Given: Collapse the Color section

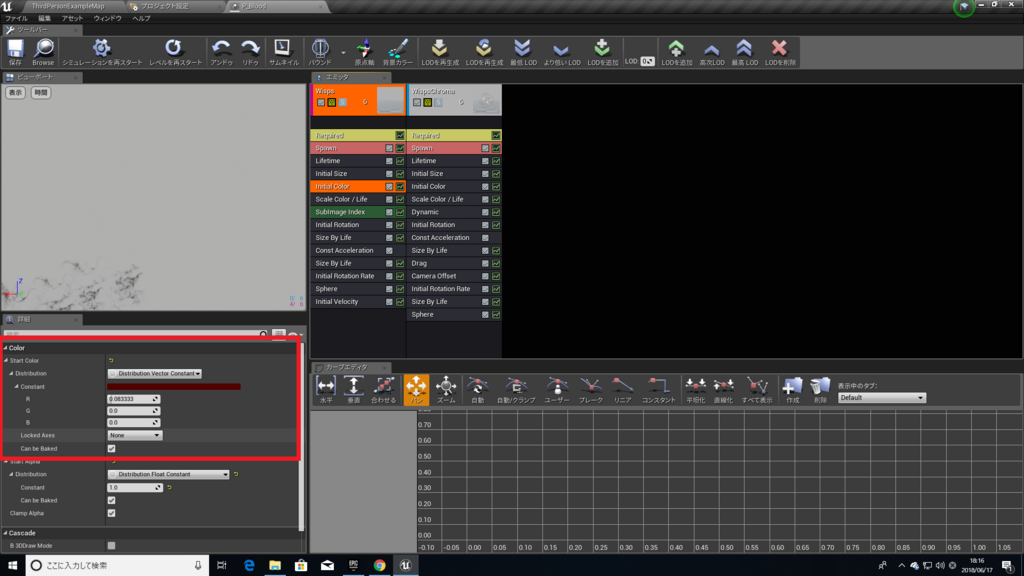Looking at the screenshot, I should (6, 348).
